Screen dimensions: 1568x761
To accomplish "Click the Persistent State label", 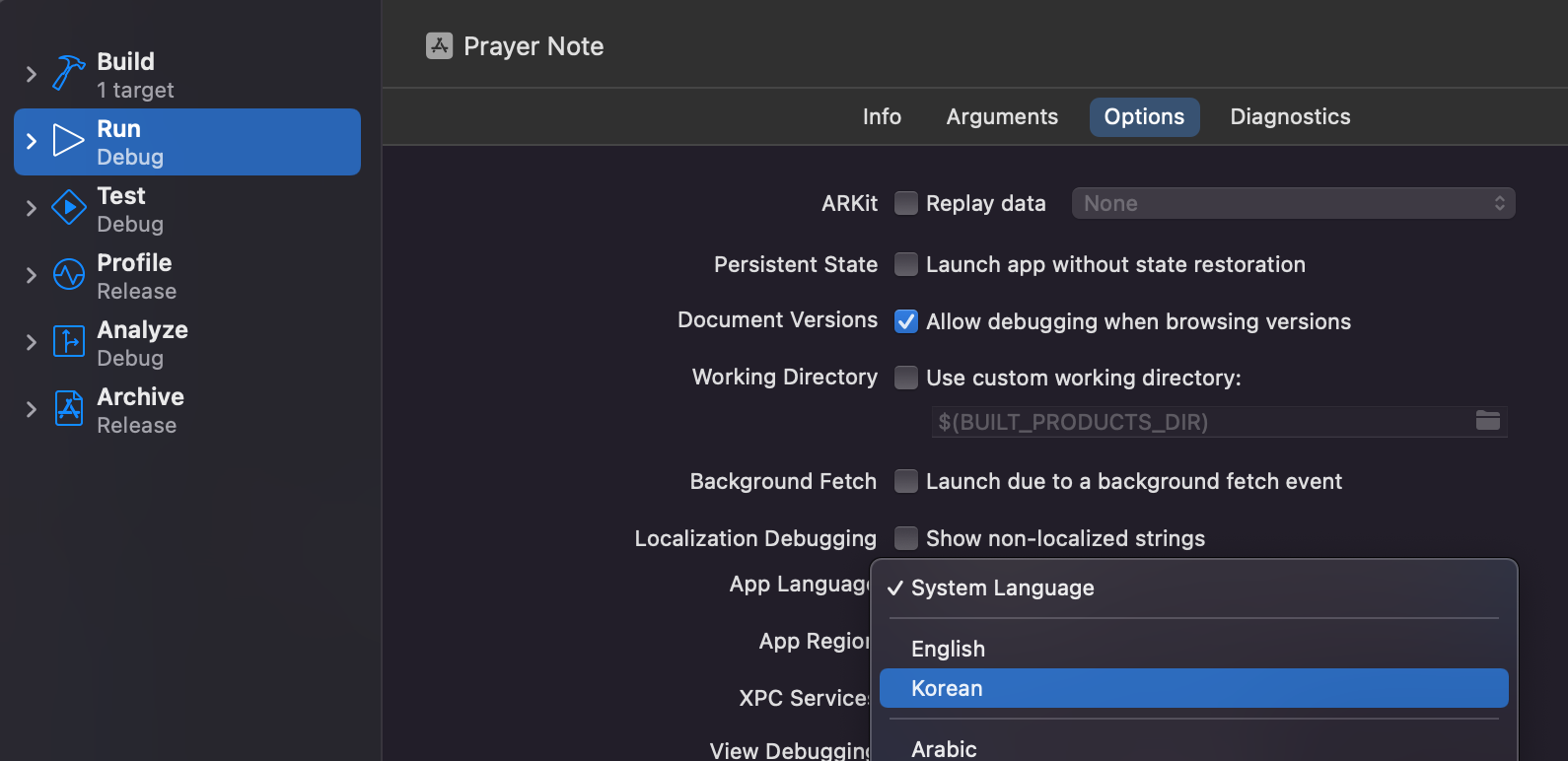I will [x=796, y=264].
